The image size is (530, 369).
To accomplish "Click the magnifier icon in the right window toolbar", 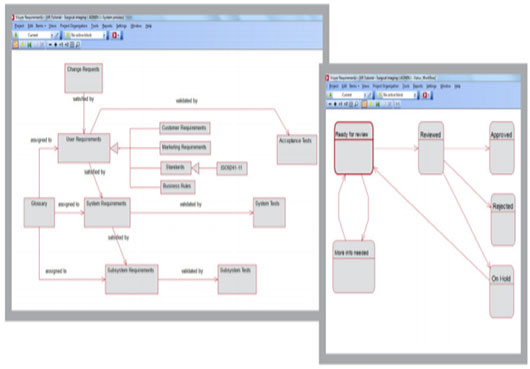I will (356, 104).
